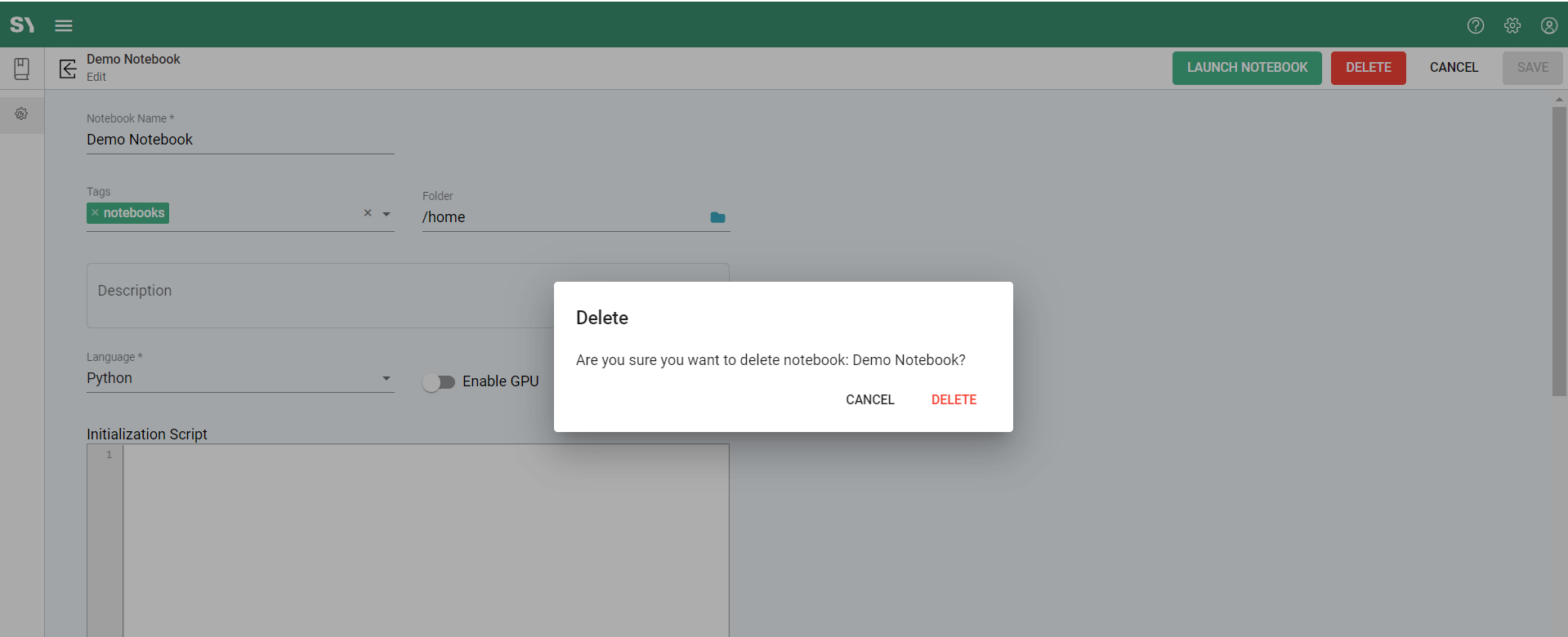Click the red DELETE toolbar button
Image resolution: width=1568 pixels, height=637 pixels.
click(x=1368, y=68)
